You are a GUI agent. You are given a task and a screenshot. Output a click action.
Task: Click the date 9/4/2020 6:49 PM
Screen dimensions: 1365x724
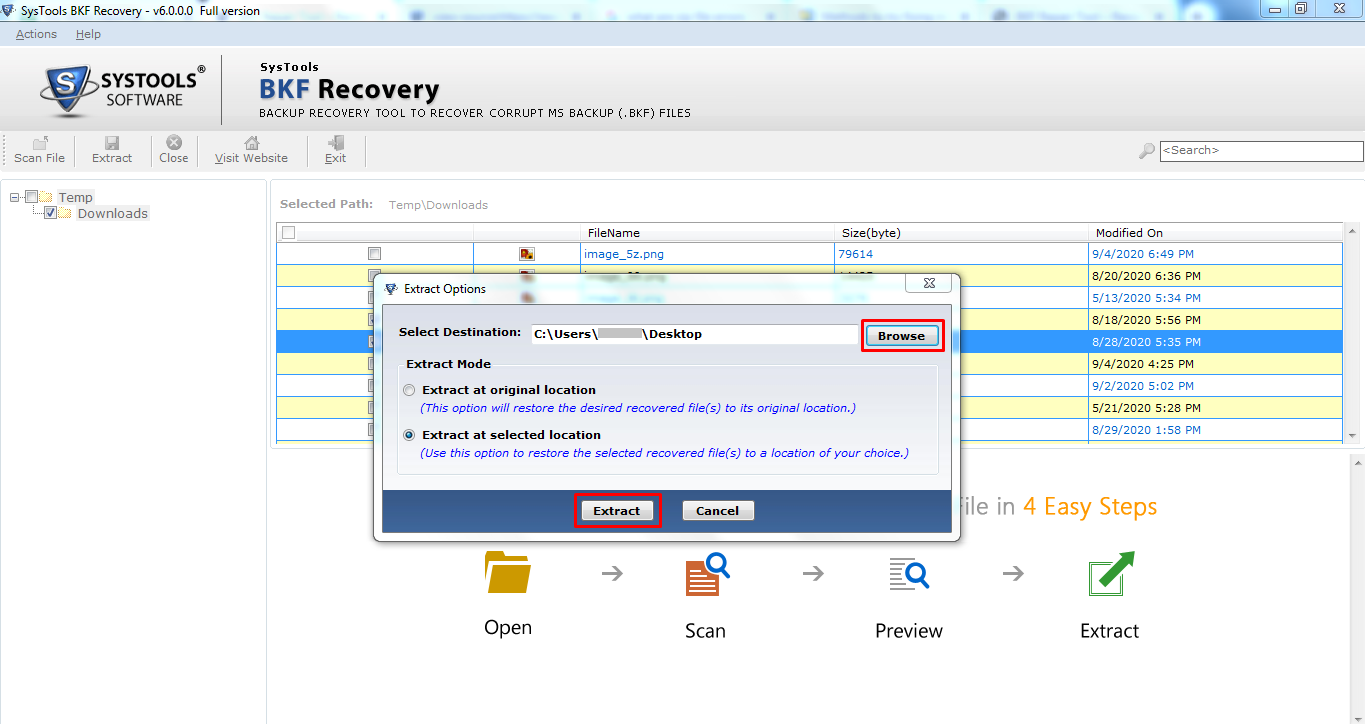[1144, 254]
